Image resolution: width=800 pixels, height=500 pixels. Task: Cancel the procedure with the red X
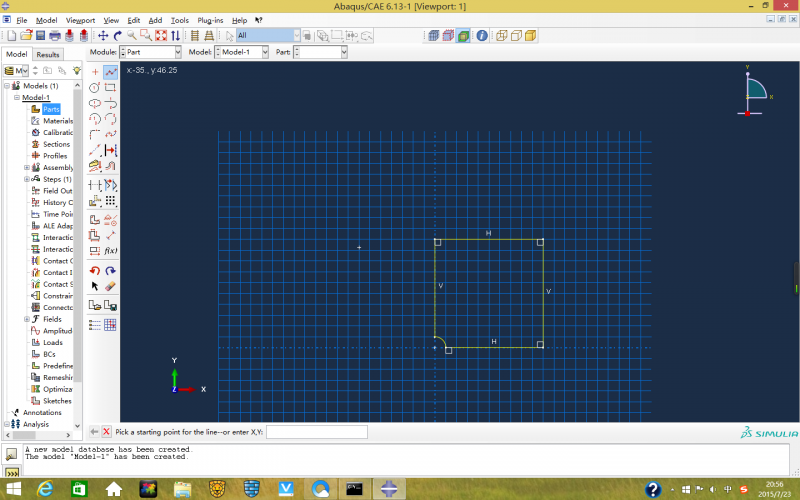click(106, 432)
